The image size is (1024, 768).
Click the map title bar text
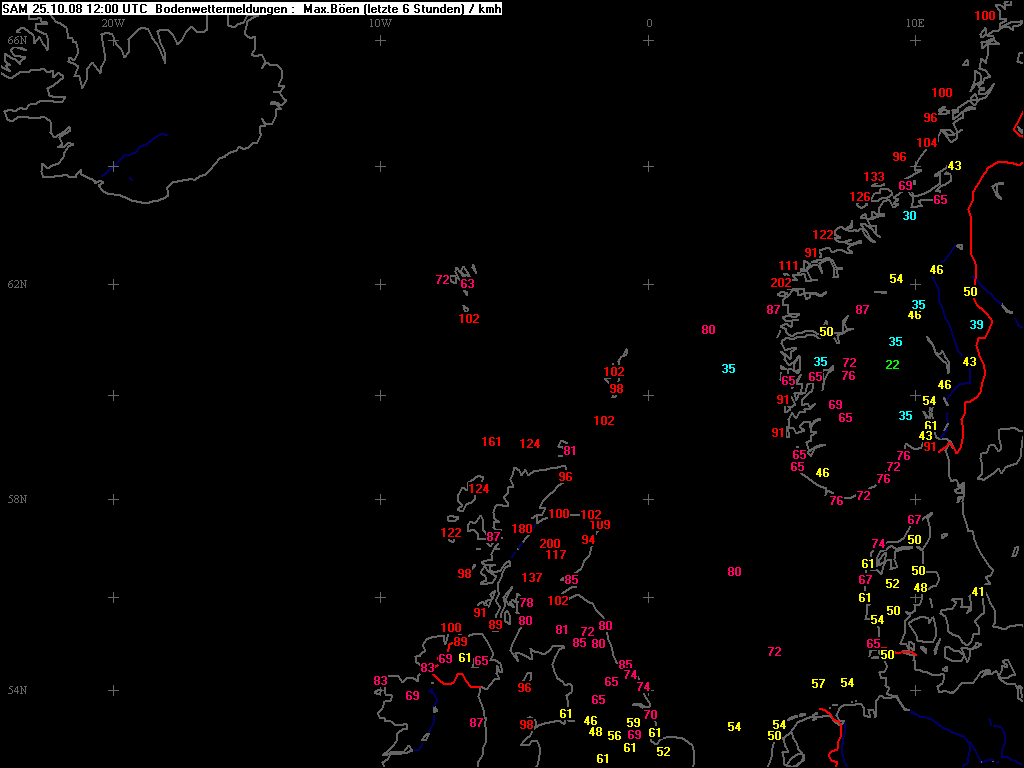point(251,9)
